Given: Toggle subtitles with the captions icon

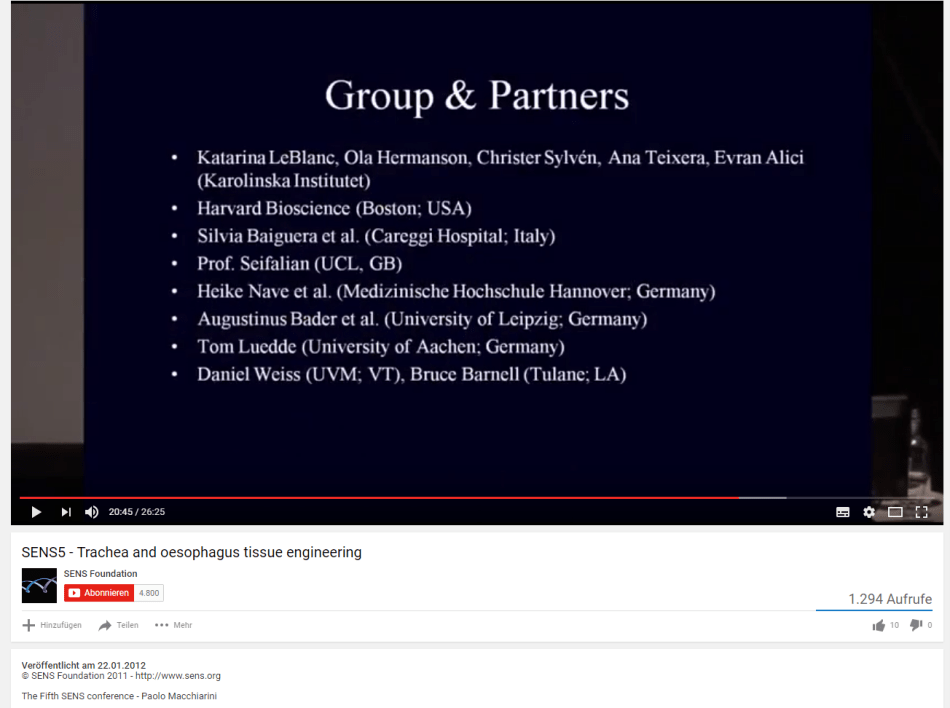Looking at the screenshot, I should [x=843, y=512].
